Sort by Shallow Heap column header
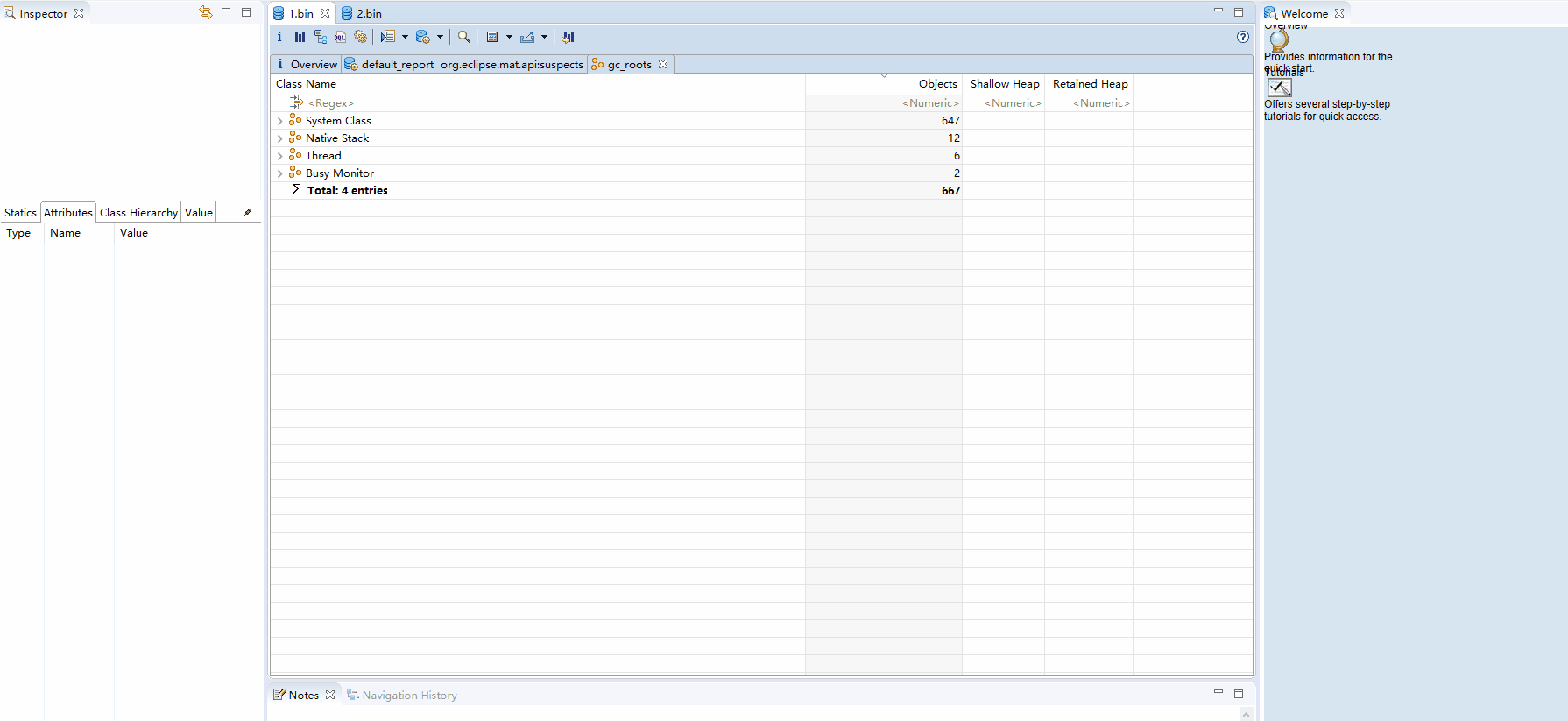 (x=1004, y=84)
